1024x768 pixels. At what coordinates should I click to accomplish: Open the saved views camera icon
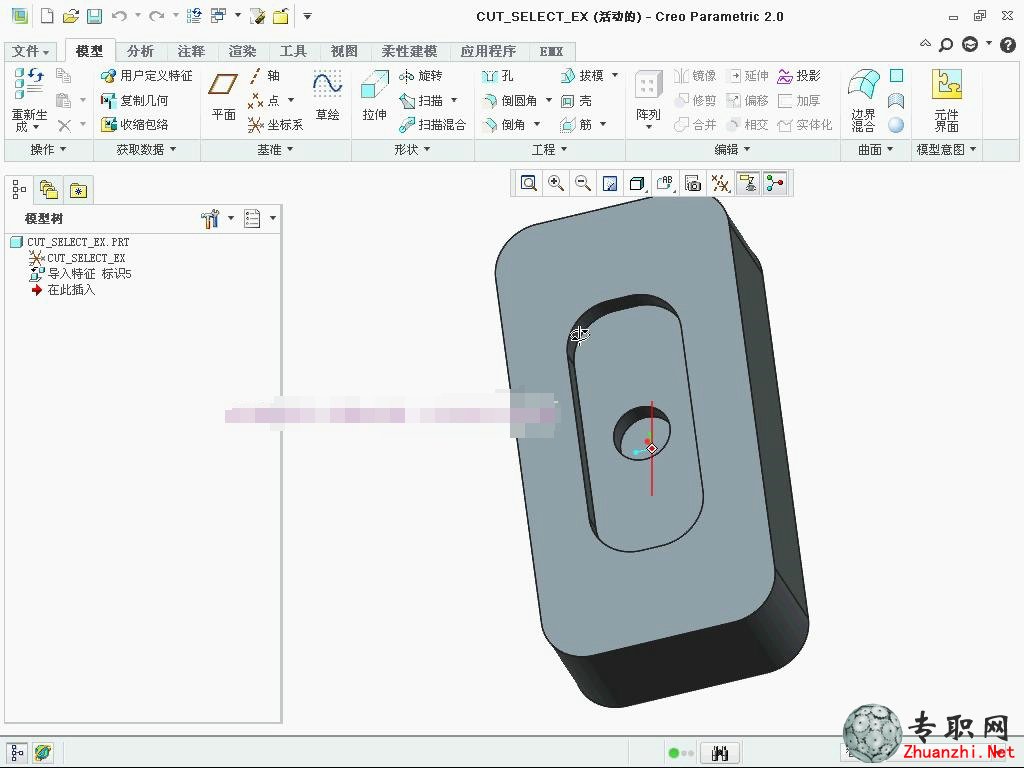pyautogui.click(x=693, y=184)
